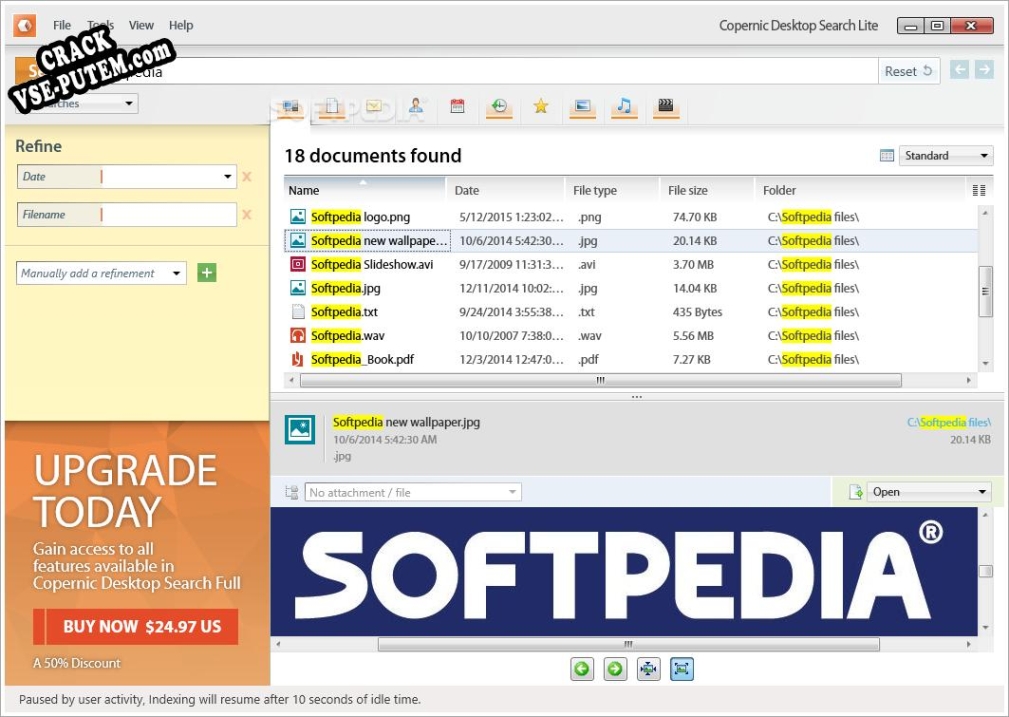Select the All categories computer icon
This screenshot has height=717, width=1009.
[291, 107]
